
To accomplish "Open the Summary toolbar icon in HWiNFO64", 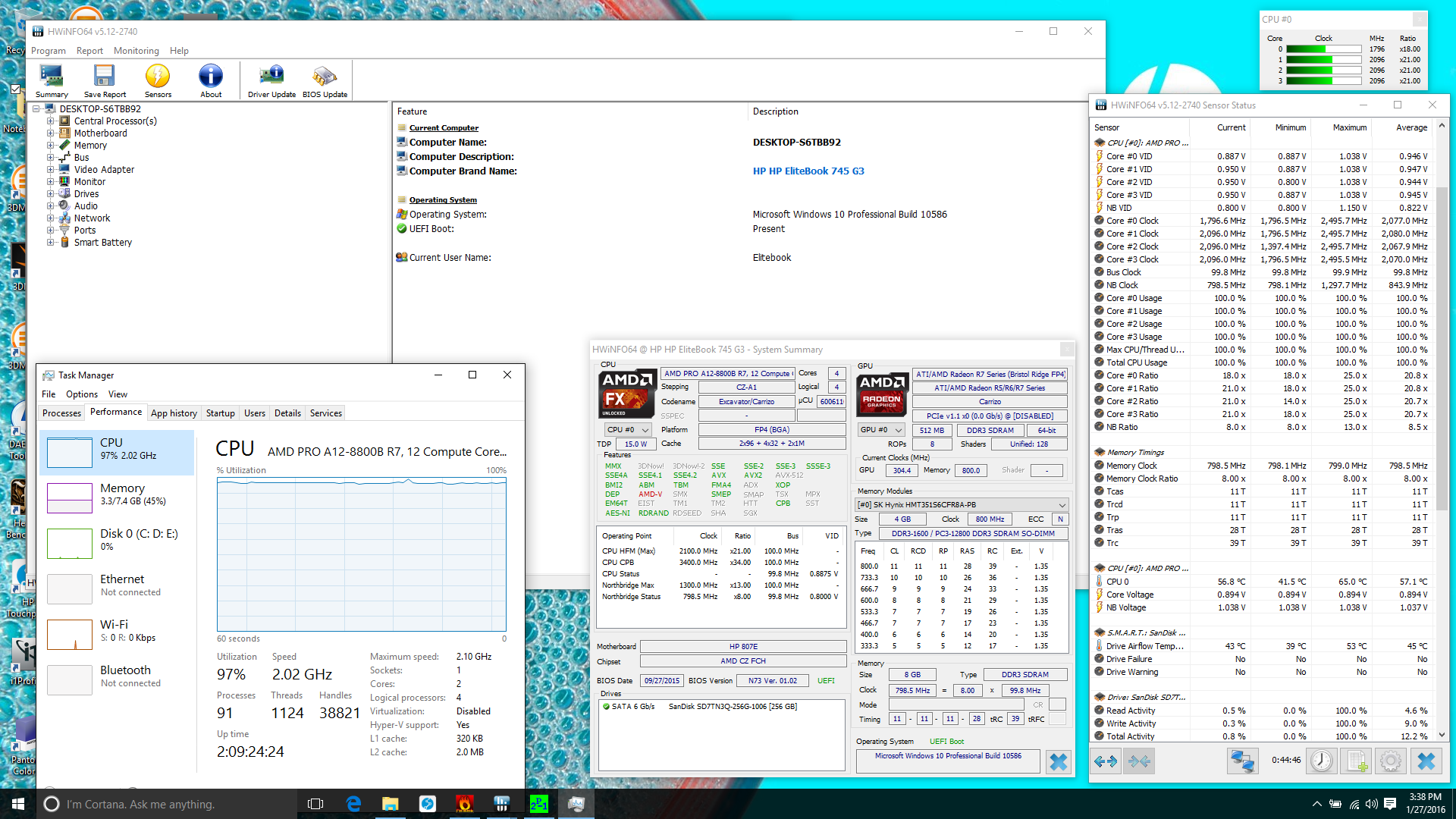I will click(x=52, y=81).
